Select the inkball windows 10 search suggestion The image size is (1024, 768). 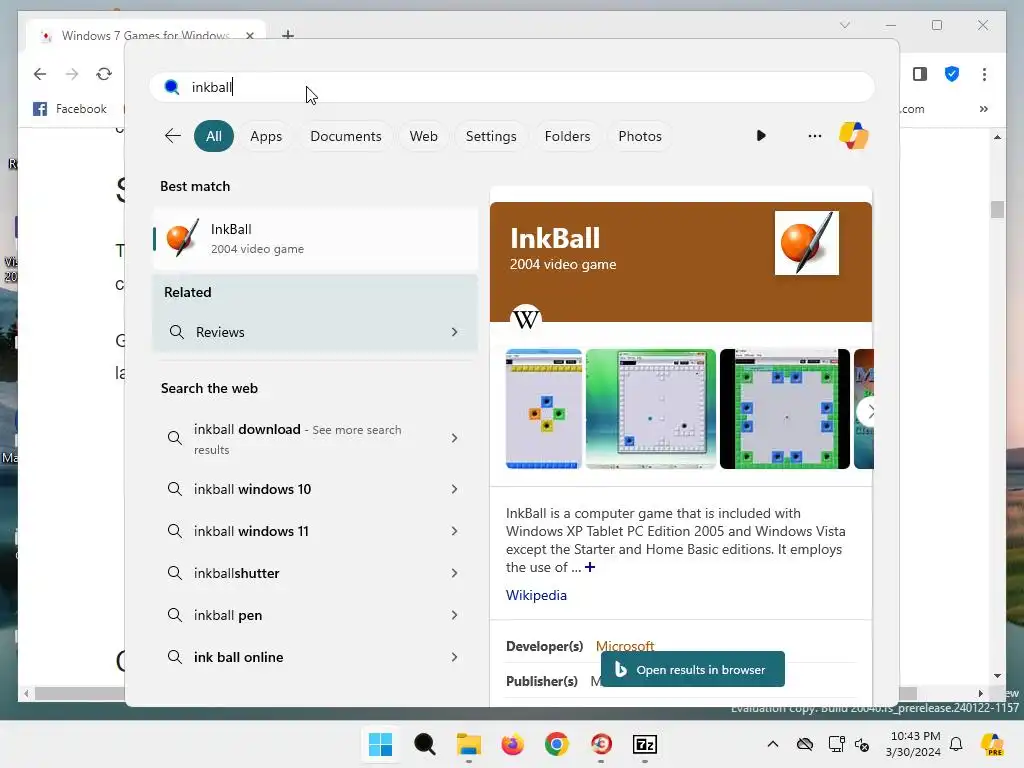(315, 489)
